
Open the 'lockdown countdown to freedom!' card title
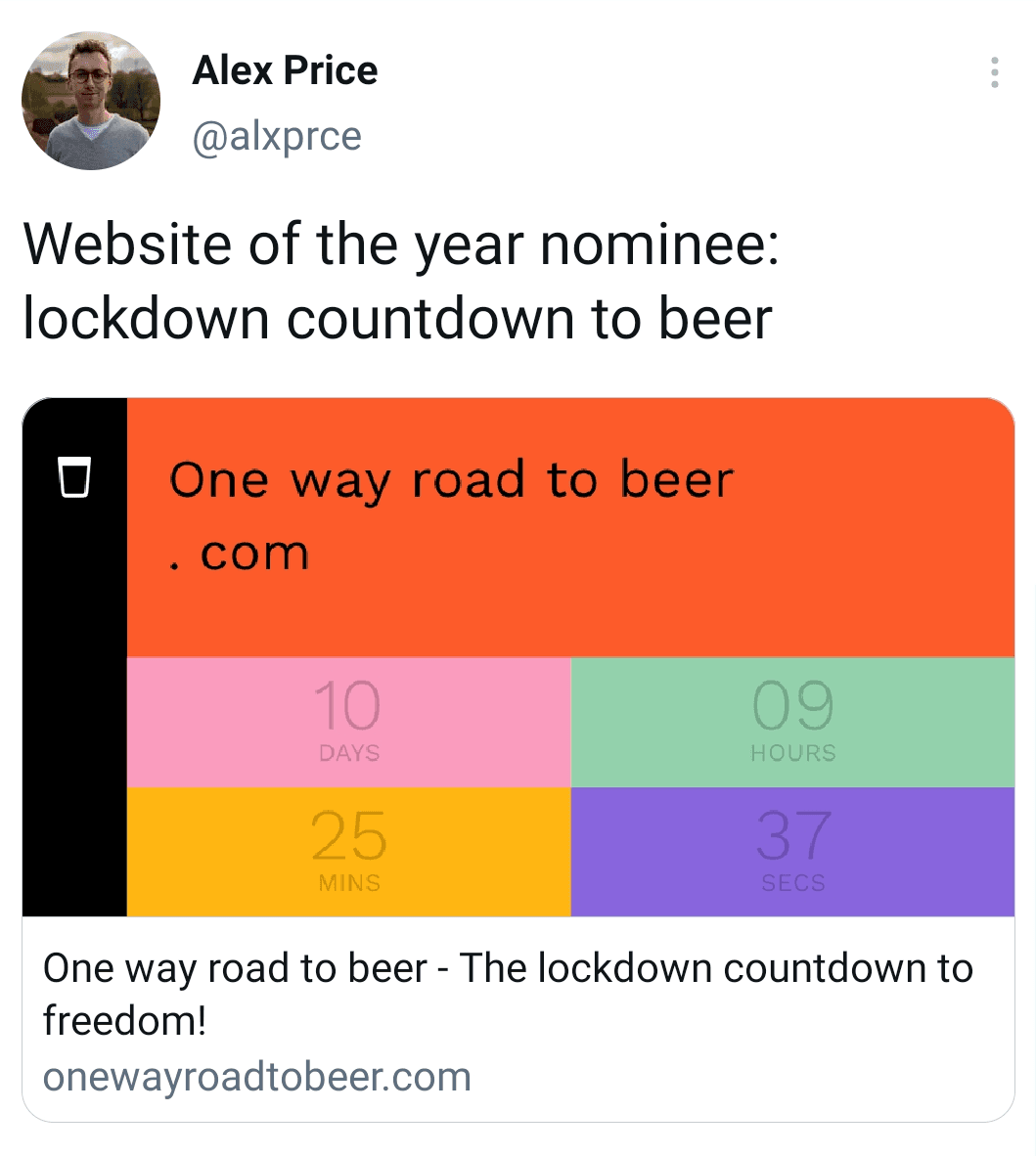pos(508,993)
